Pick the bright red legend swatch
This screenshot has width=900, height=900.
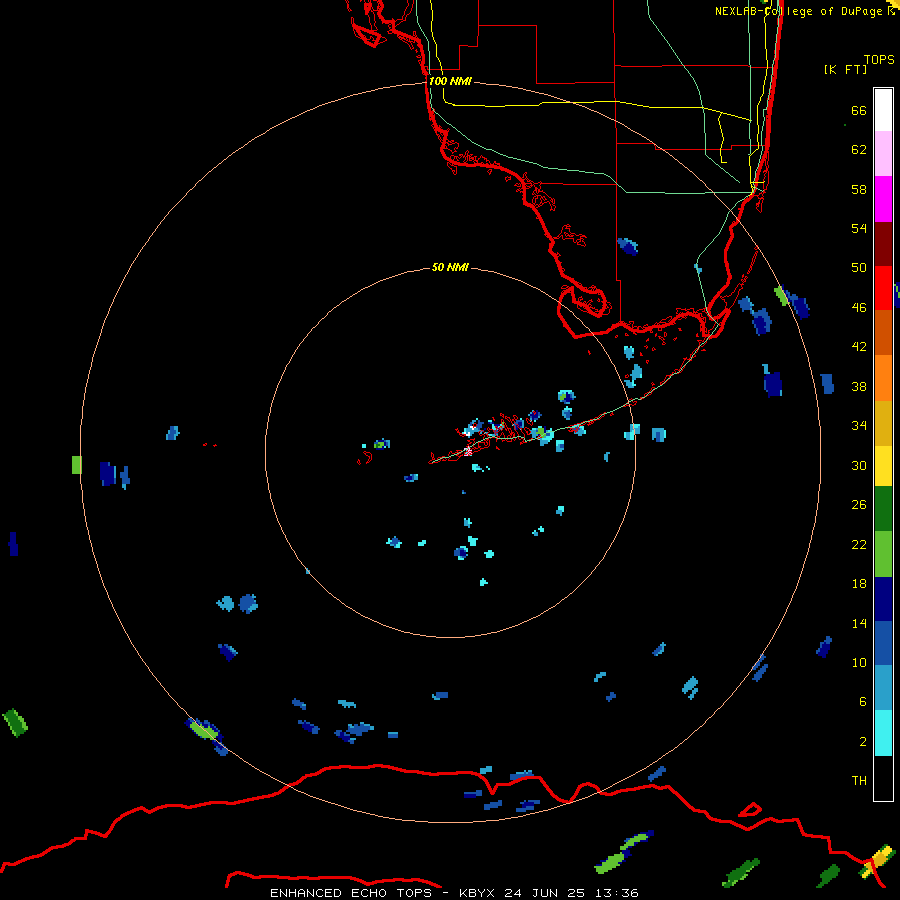click(x=883, y=288)
